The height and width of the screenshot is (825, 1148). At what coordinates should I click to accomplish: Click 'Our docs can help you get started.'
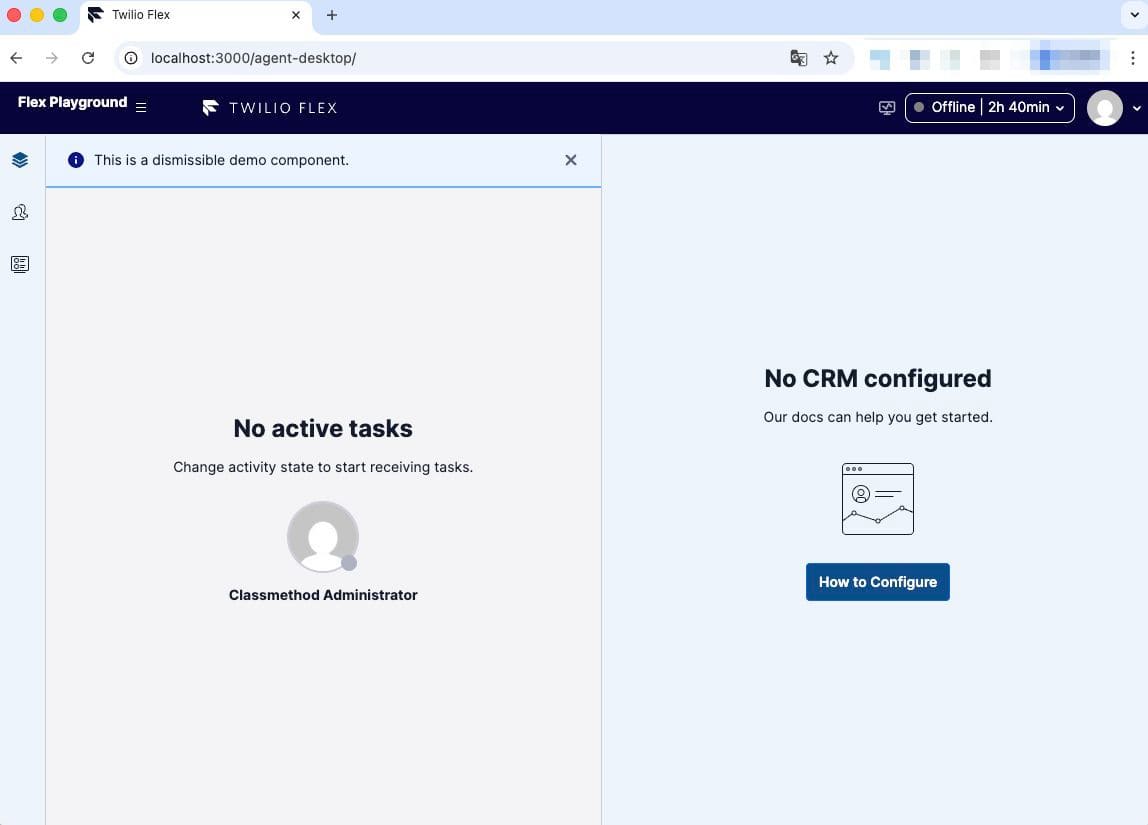coord(877,417)
